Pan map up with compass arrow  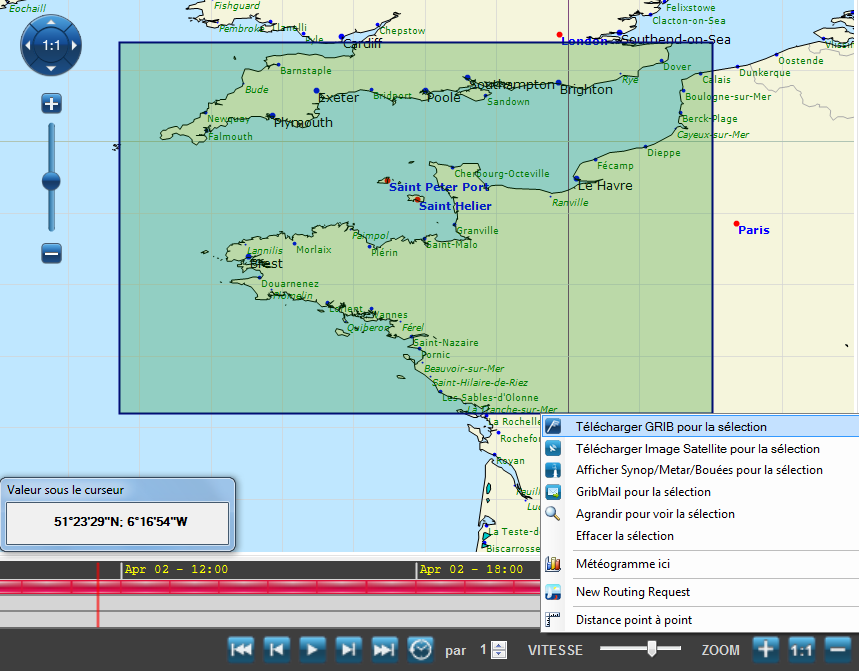coord(51,22)
